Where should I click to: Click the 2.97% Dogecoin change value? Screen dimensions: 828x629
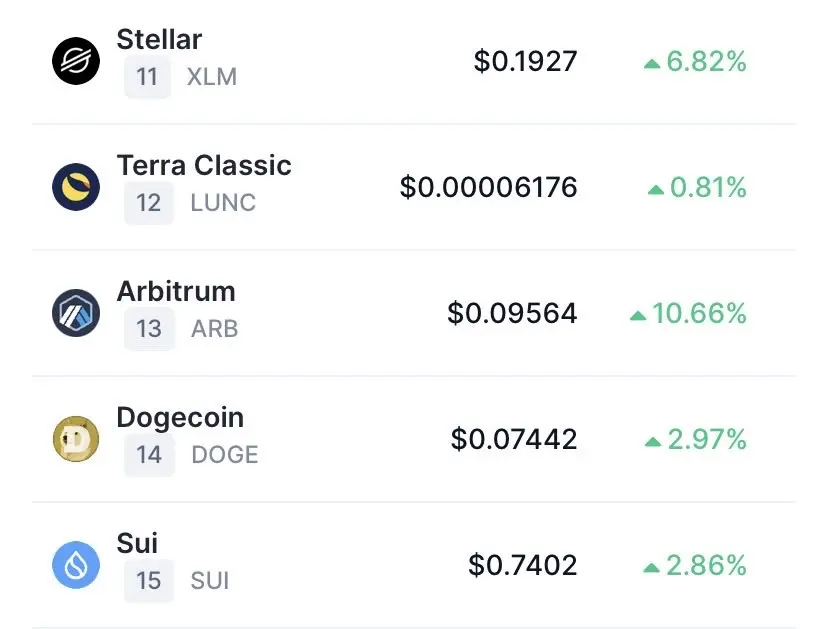pos(707,439)
